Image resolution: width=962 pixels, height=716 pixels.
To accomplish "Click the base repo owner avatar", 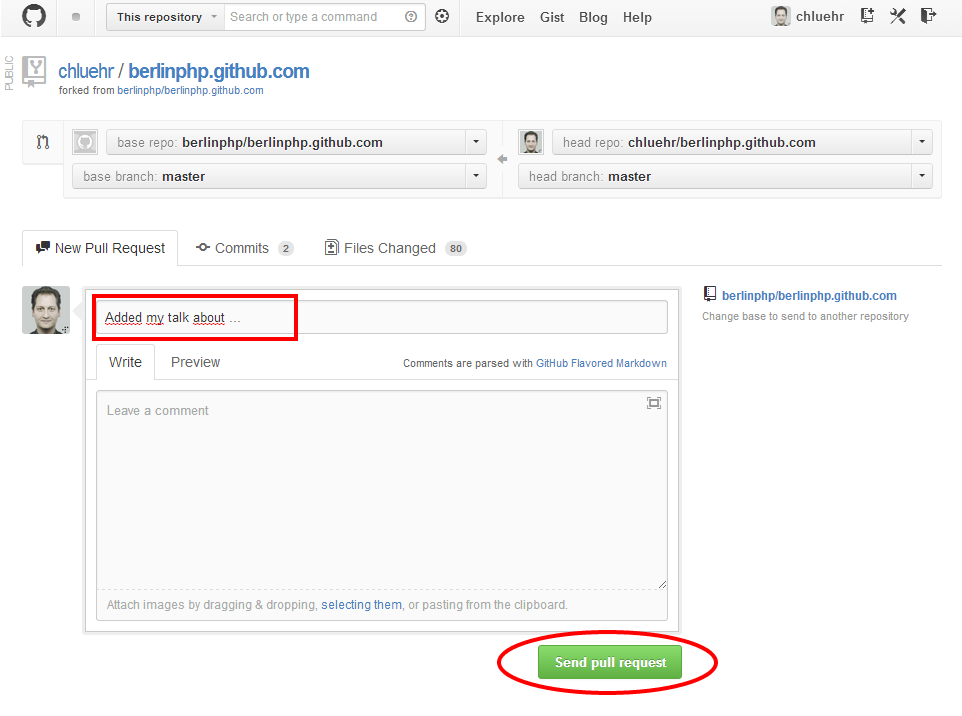I will click(x=85, y=142).
